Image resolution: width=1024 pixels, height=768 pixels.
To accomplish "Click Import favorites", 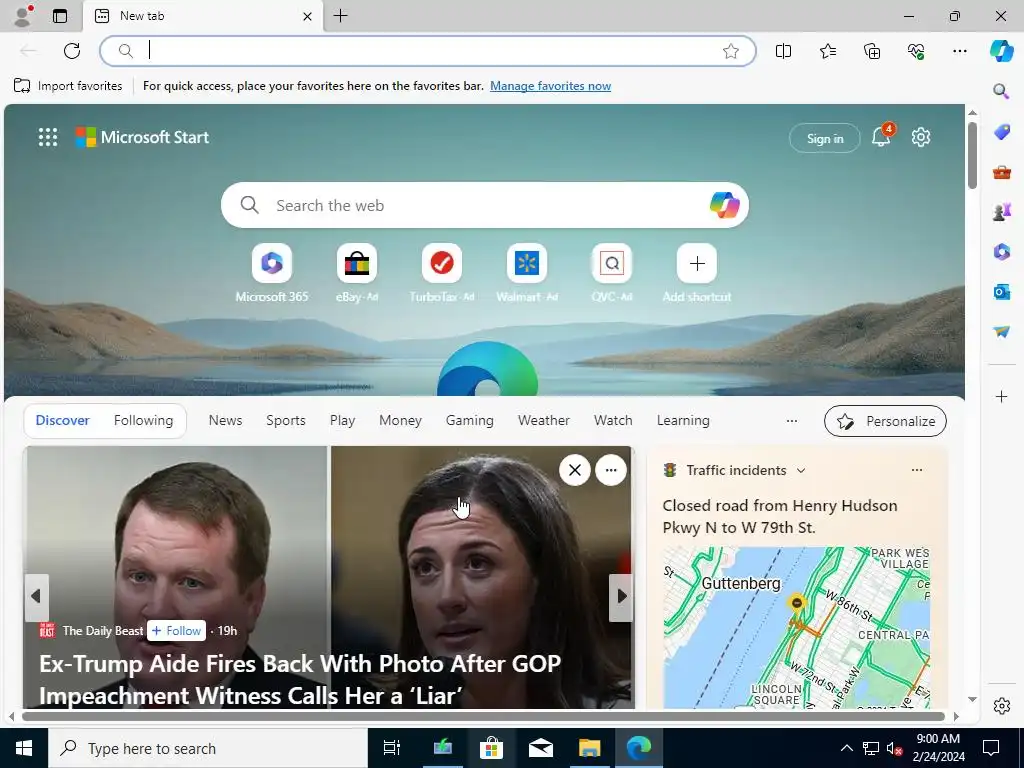I will [68, 86].
